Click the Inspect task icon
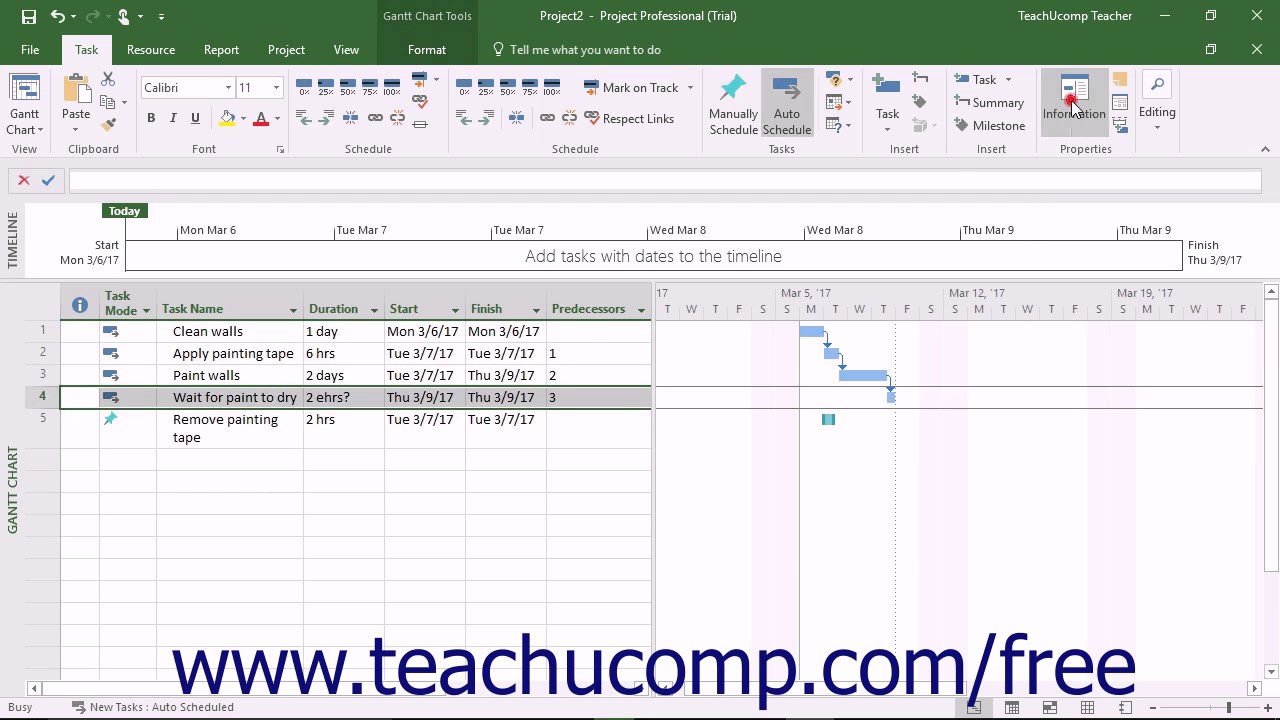The height and width of the screenshot is (720, 1280). coord(833,79)
